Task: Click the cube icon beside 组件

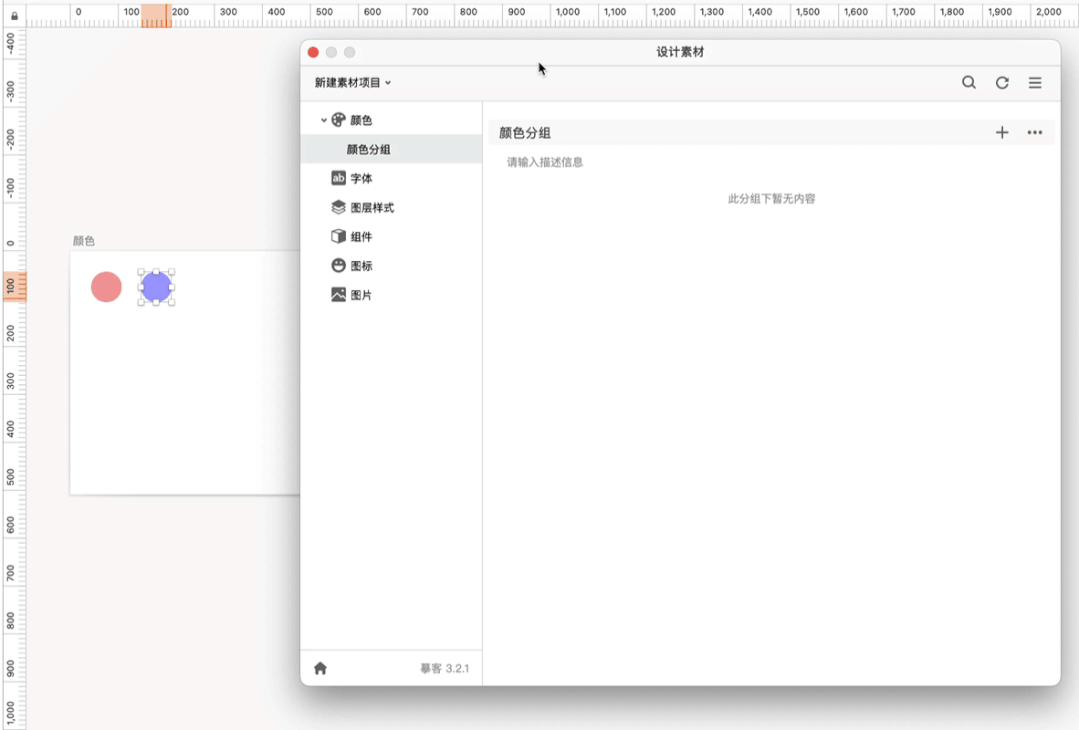Action: coord(338,236)
